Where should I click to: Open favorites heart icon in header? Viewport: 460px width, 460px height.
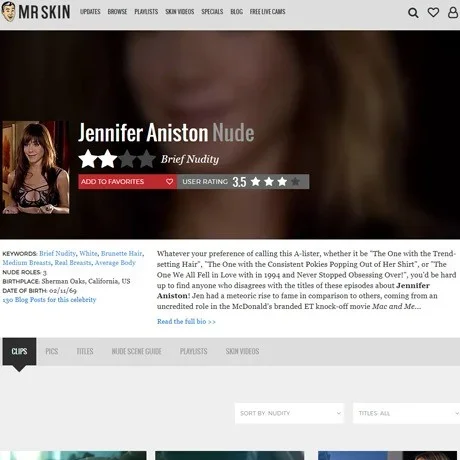[x=433, y=12]
